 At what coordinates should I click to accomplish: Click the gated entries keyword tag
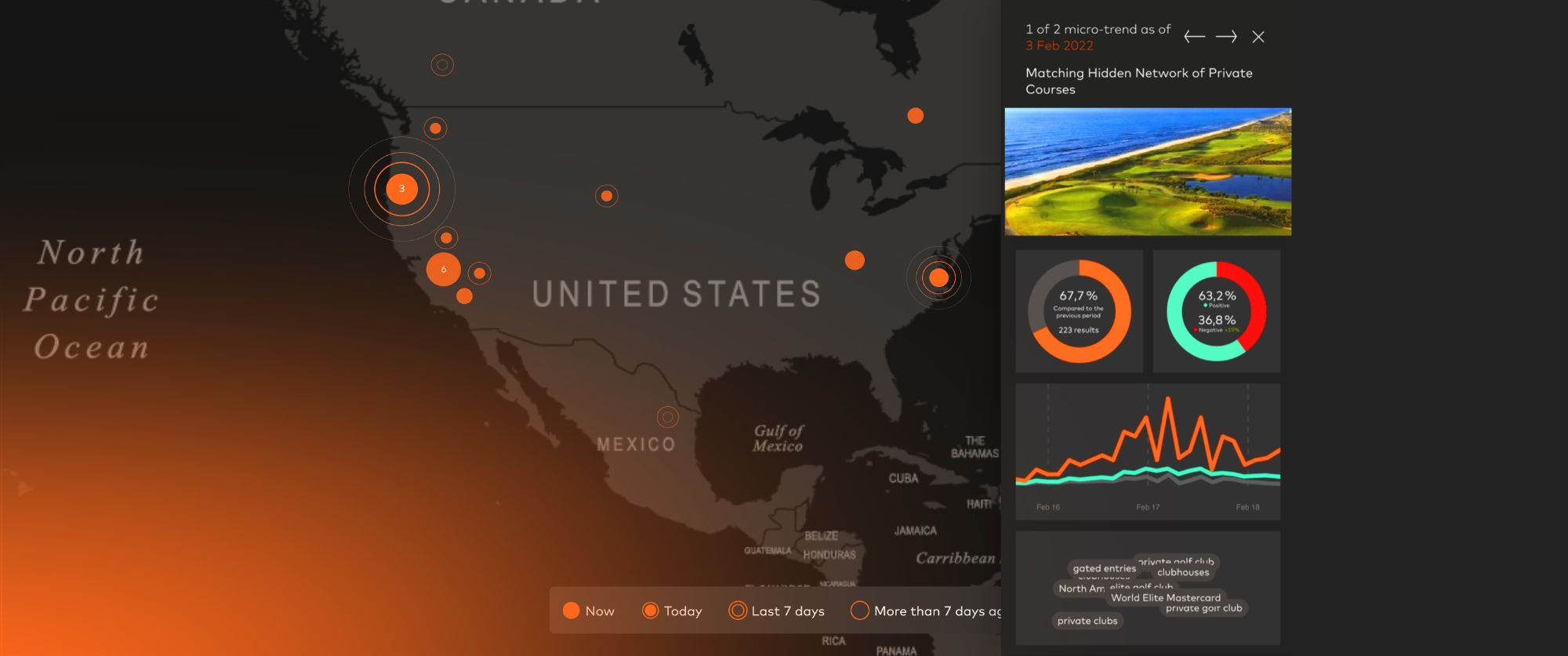click(1103, 568)
